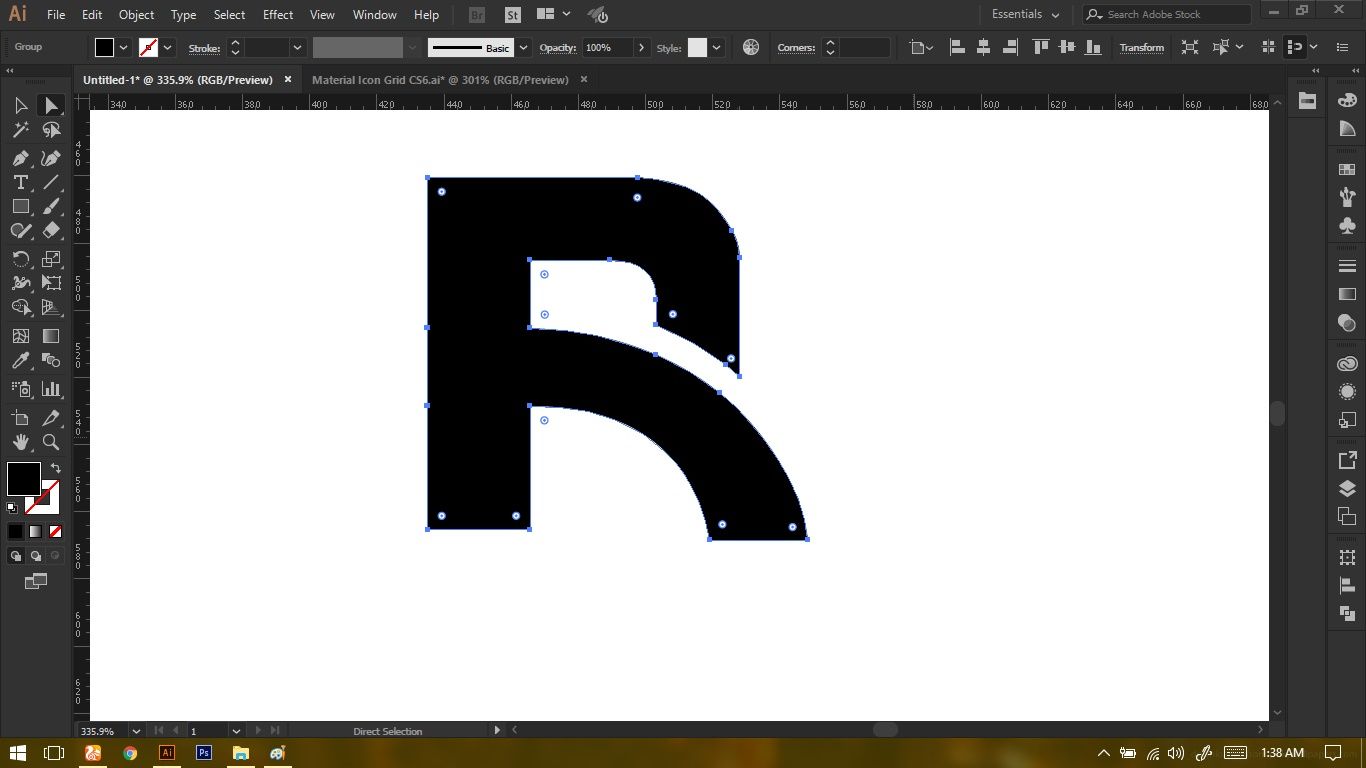
Task: Open the File menu
Action: 56,15
